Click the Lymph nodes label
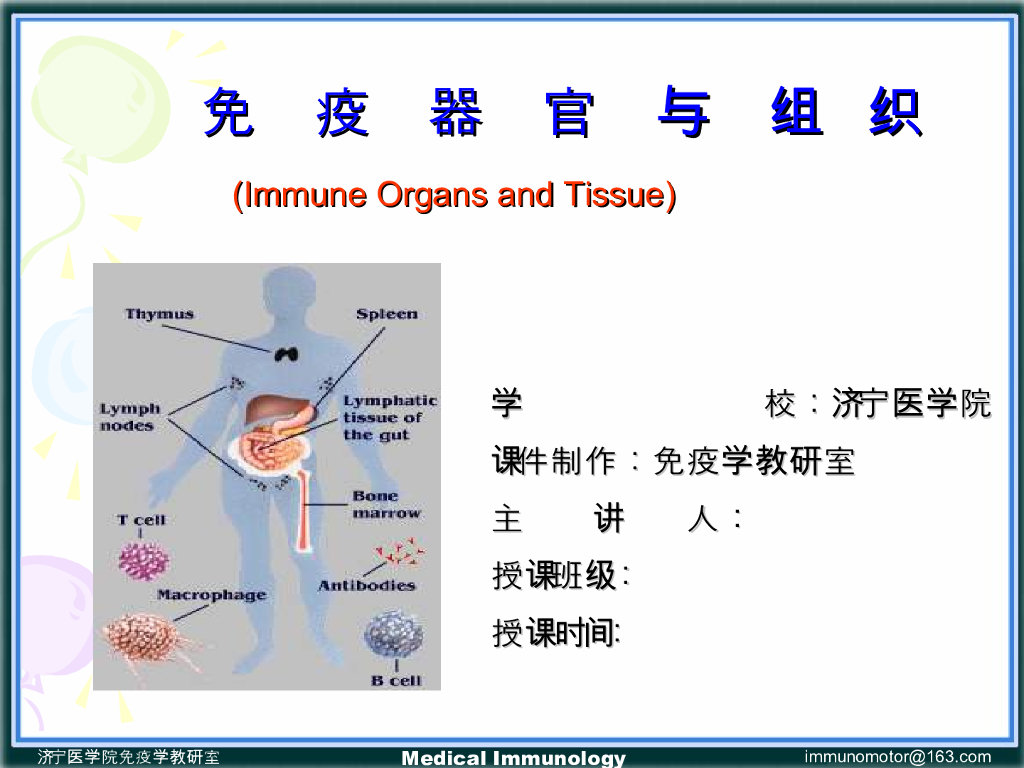Screen dimensions: 1024x768 [x=130, y=417]
